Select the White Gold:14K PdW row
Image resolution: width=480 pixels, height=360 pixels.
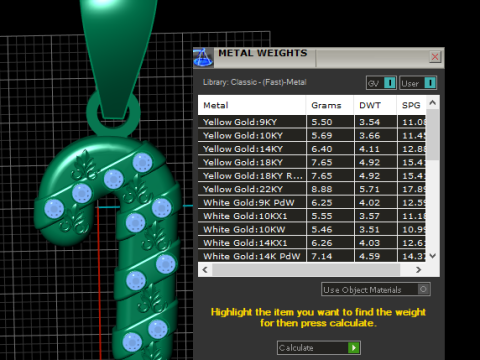312,256
